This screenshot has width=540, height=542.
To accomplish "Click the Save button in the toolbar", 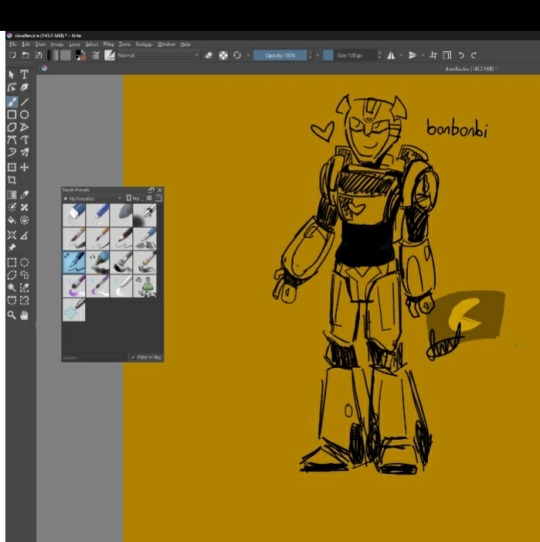I will 38,55.
